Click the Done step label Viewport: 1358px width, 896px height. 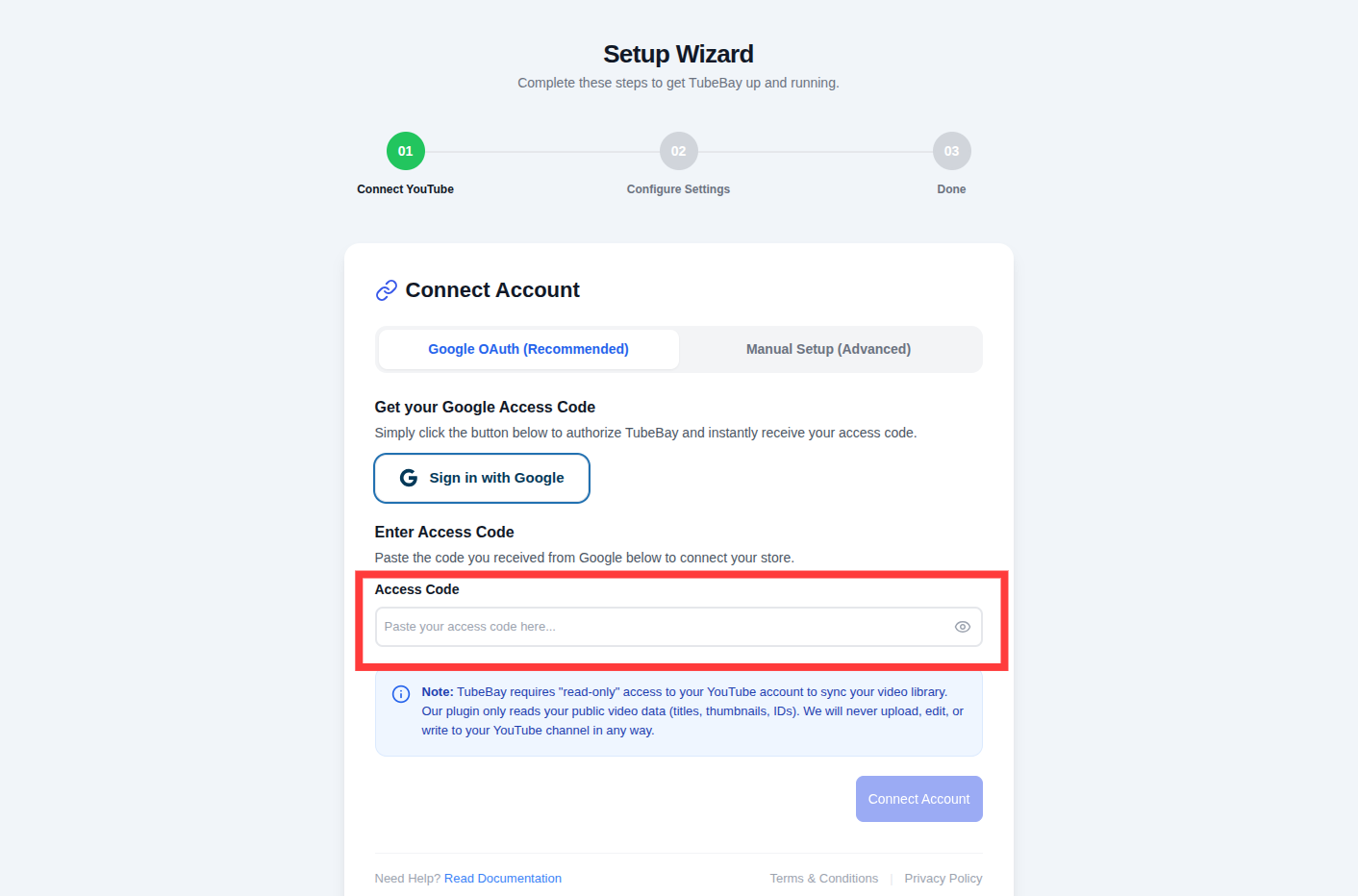click(951, 189)
